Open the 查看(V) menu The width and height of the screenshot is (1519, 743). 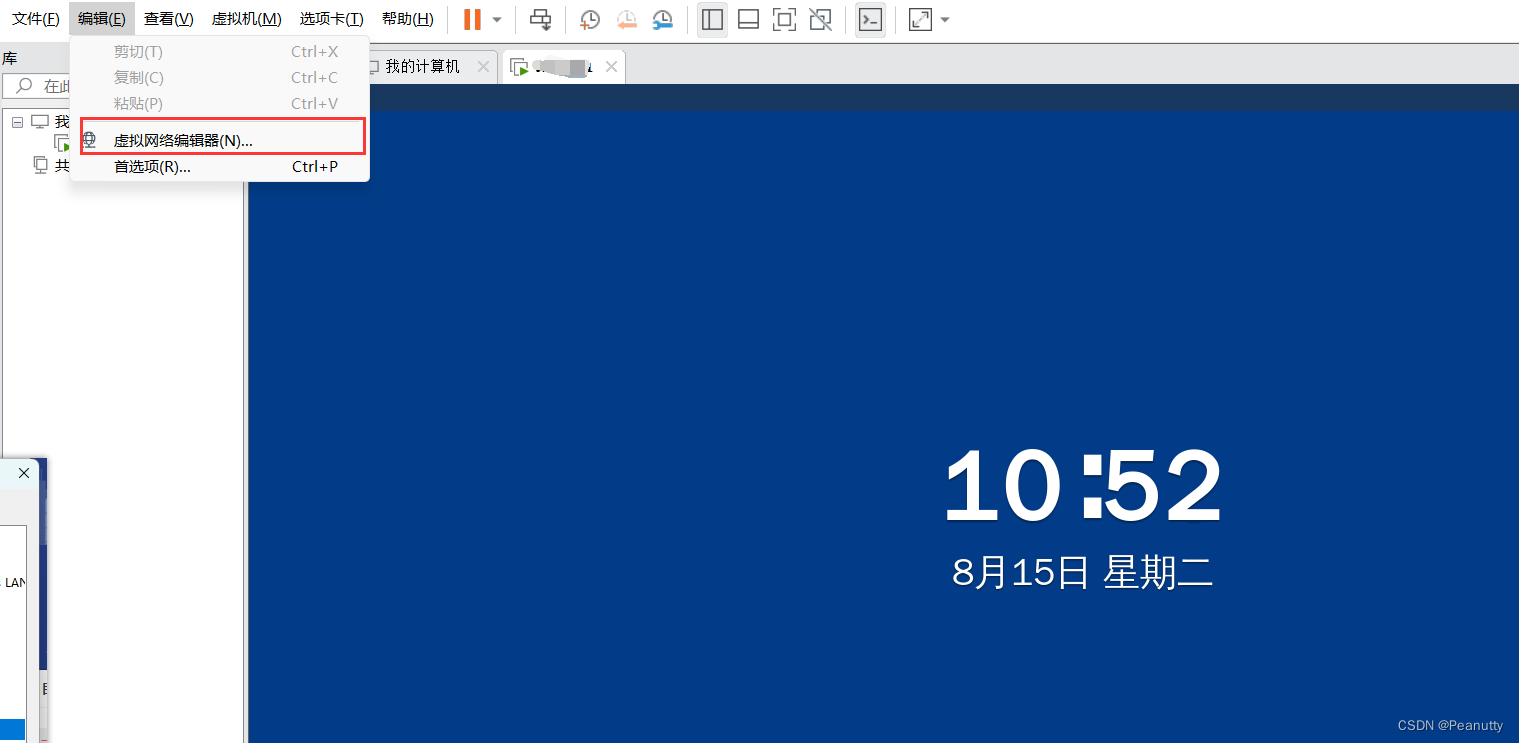(x=168, y=19)
